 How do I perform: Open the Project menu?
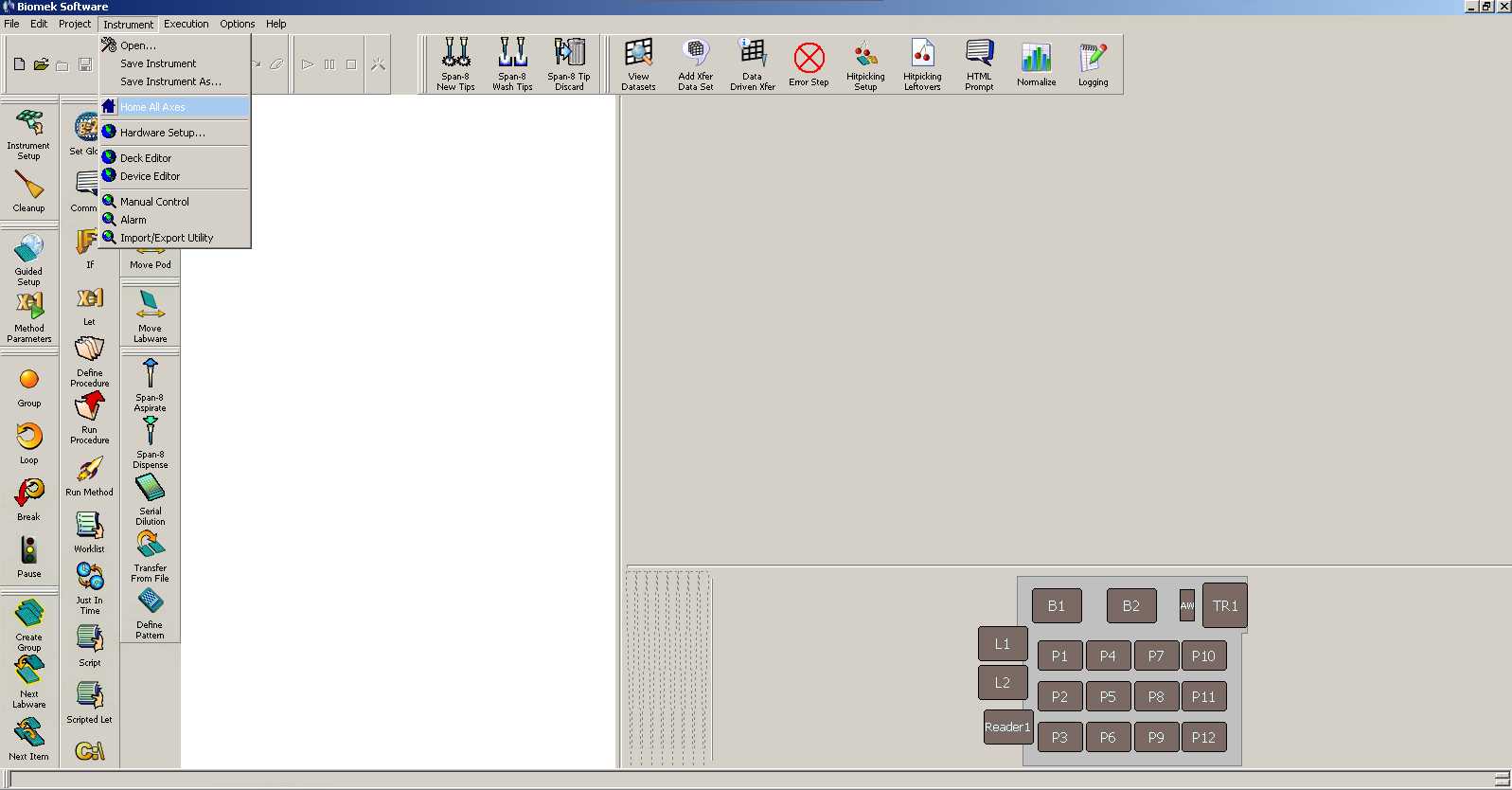coord(75,24)
